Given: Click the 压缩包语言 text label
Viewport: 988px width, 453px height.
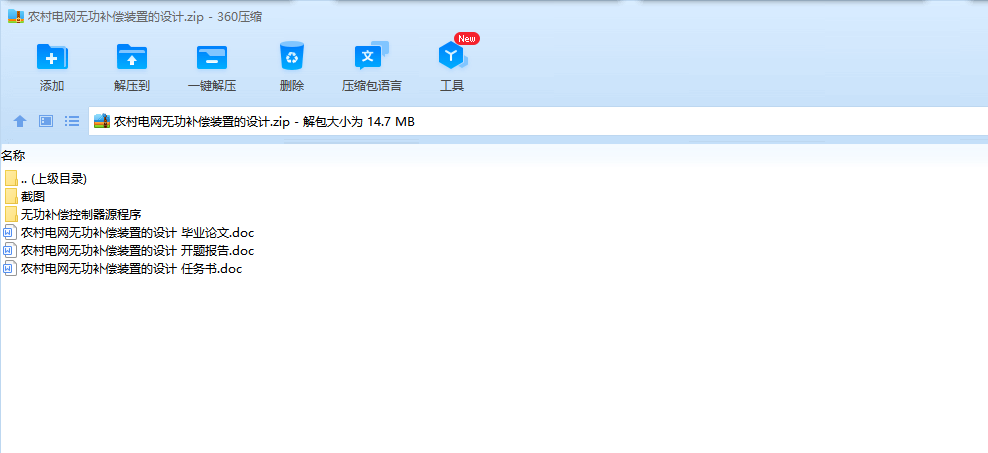Looking at the screenshot, I should click(372, 86).
